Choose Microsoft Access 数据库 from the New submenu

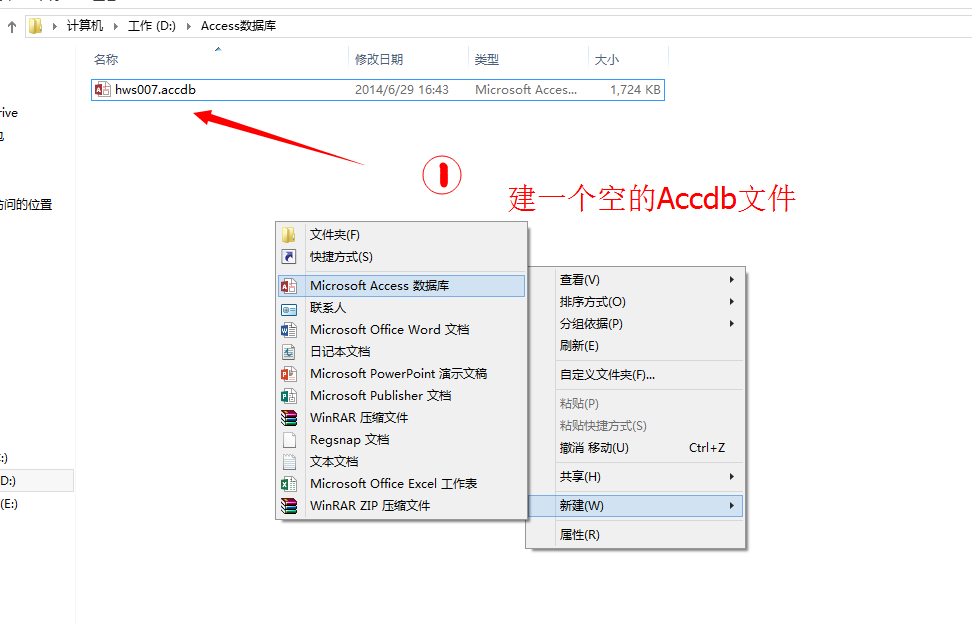402,286
